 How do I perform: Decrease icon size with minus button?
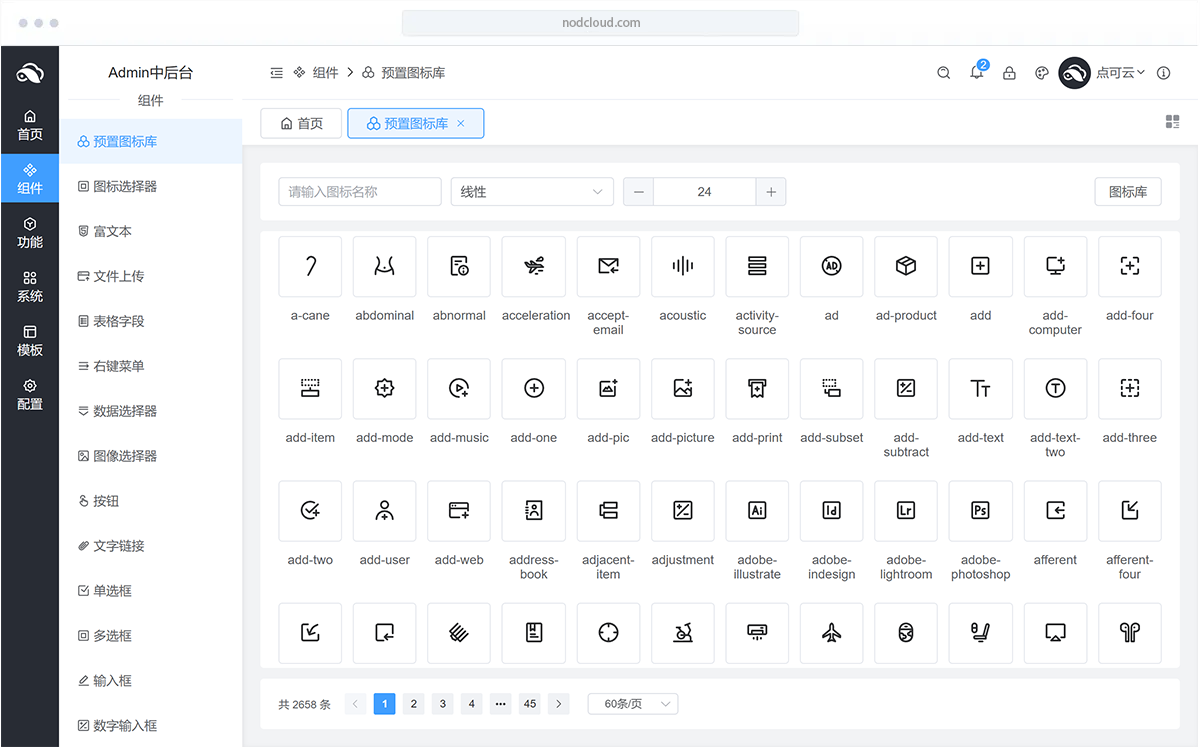(x=638, y=192)
